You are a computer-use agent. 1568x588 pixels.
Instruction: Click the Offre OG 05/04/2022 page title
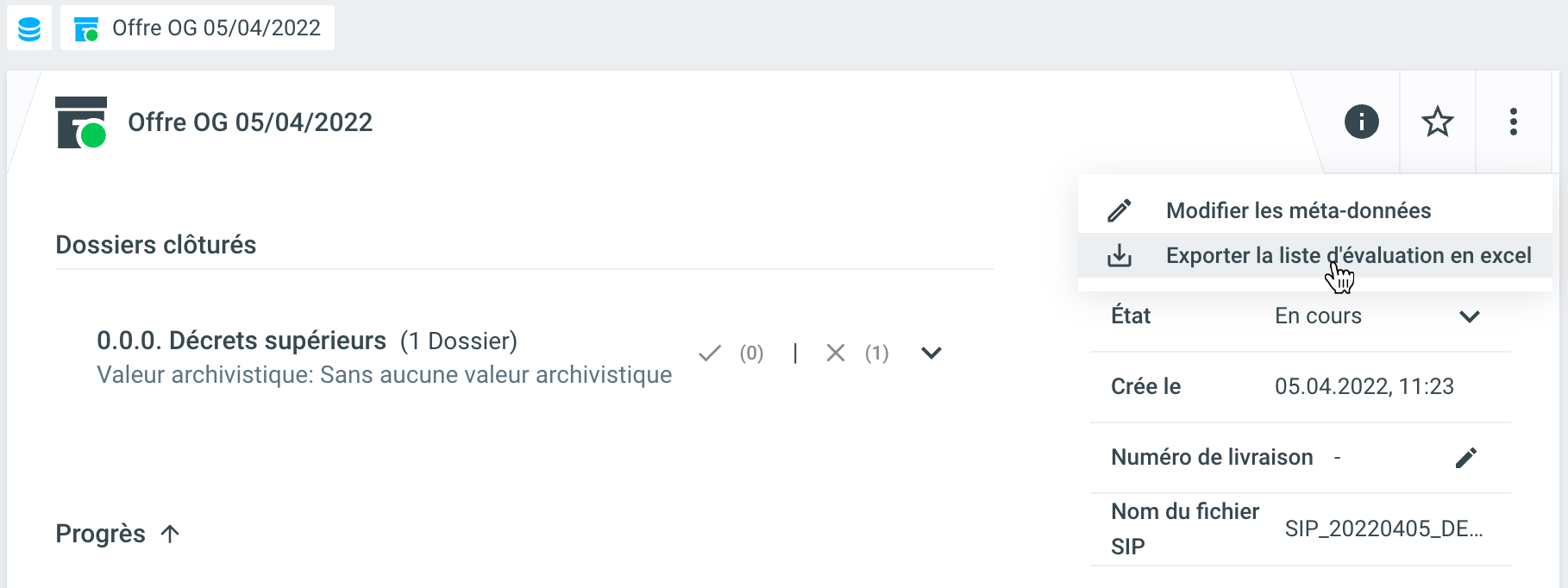tap(250, 122)
